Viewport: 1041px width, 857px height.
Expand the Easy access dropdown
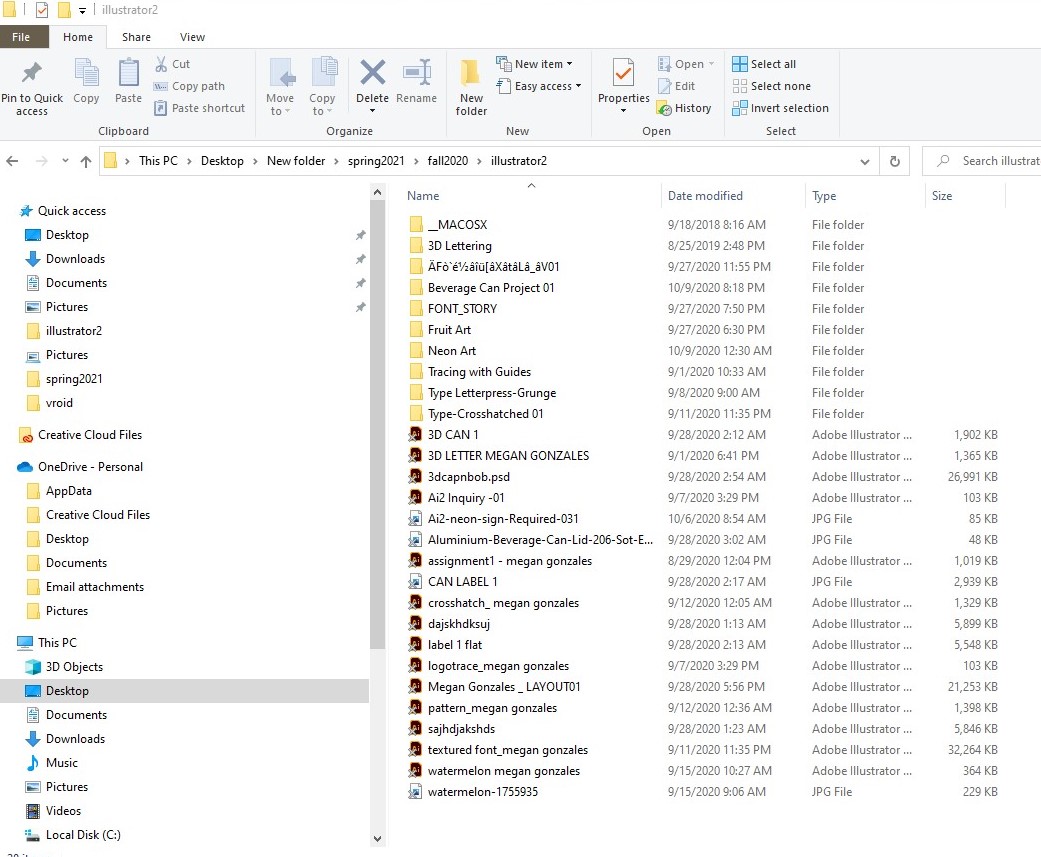(540, 86)
